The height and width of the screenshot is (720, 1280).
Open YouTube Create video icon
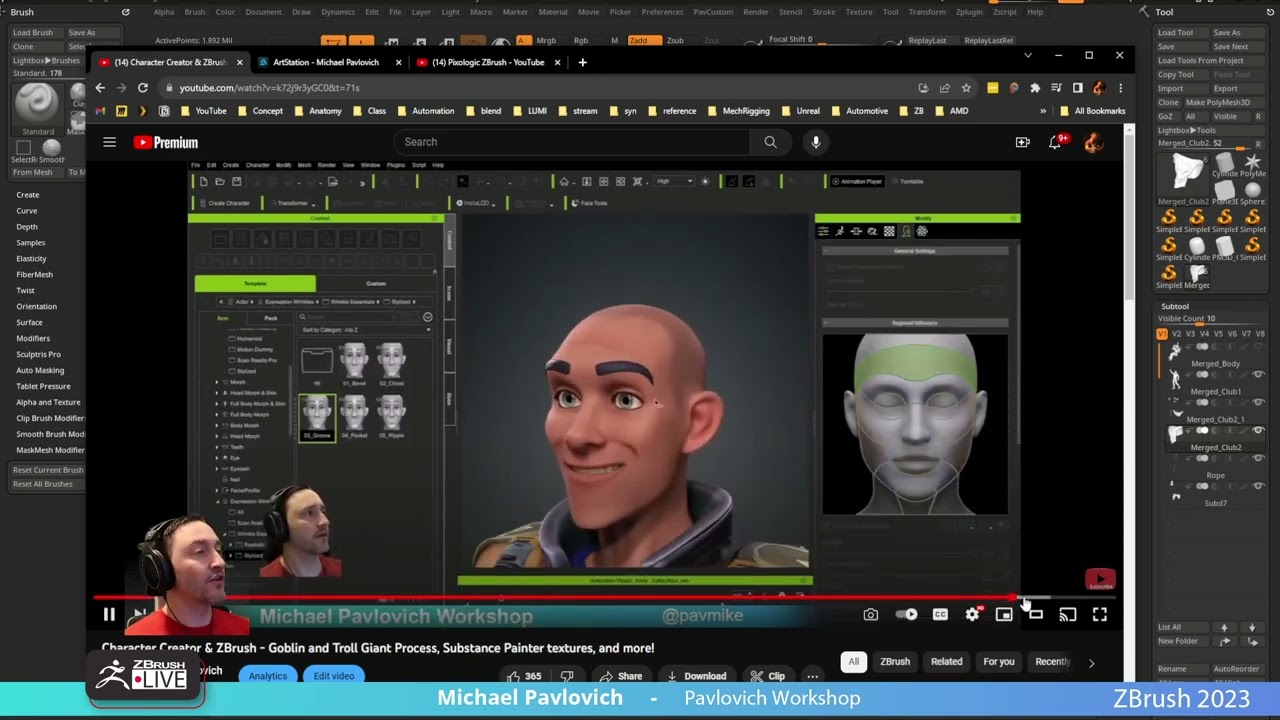click(1022, 142)
